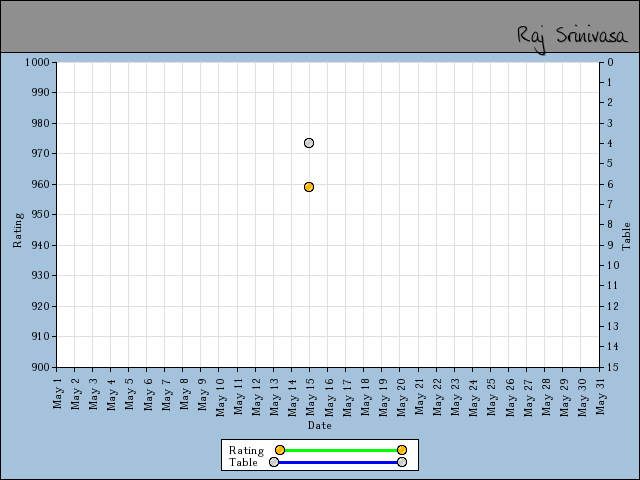
Task: Click the right orange marker in the legend
Action: (402, 450)
